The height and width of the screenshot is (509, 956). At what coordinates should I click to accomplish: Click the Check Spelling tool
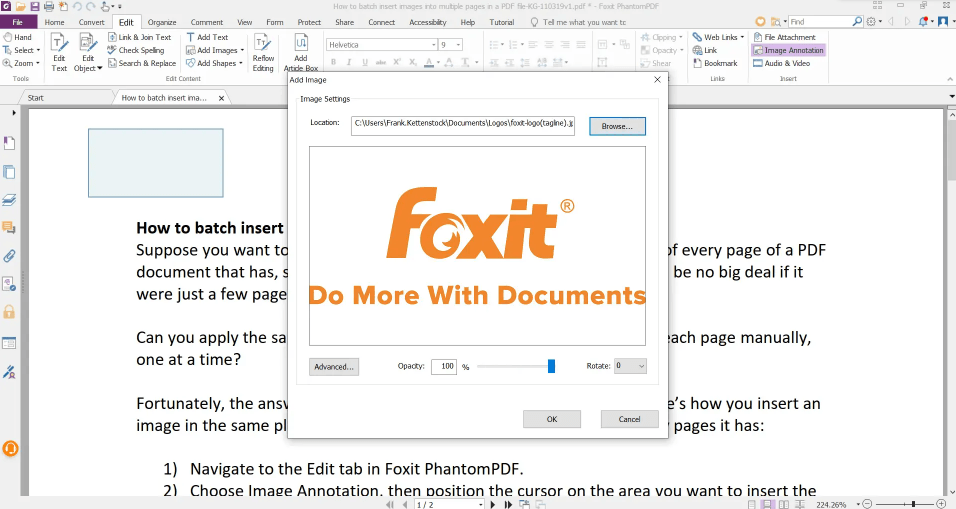click(140, 50)
